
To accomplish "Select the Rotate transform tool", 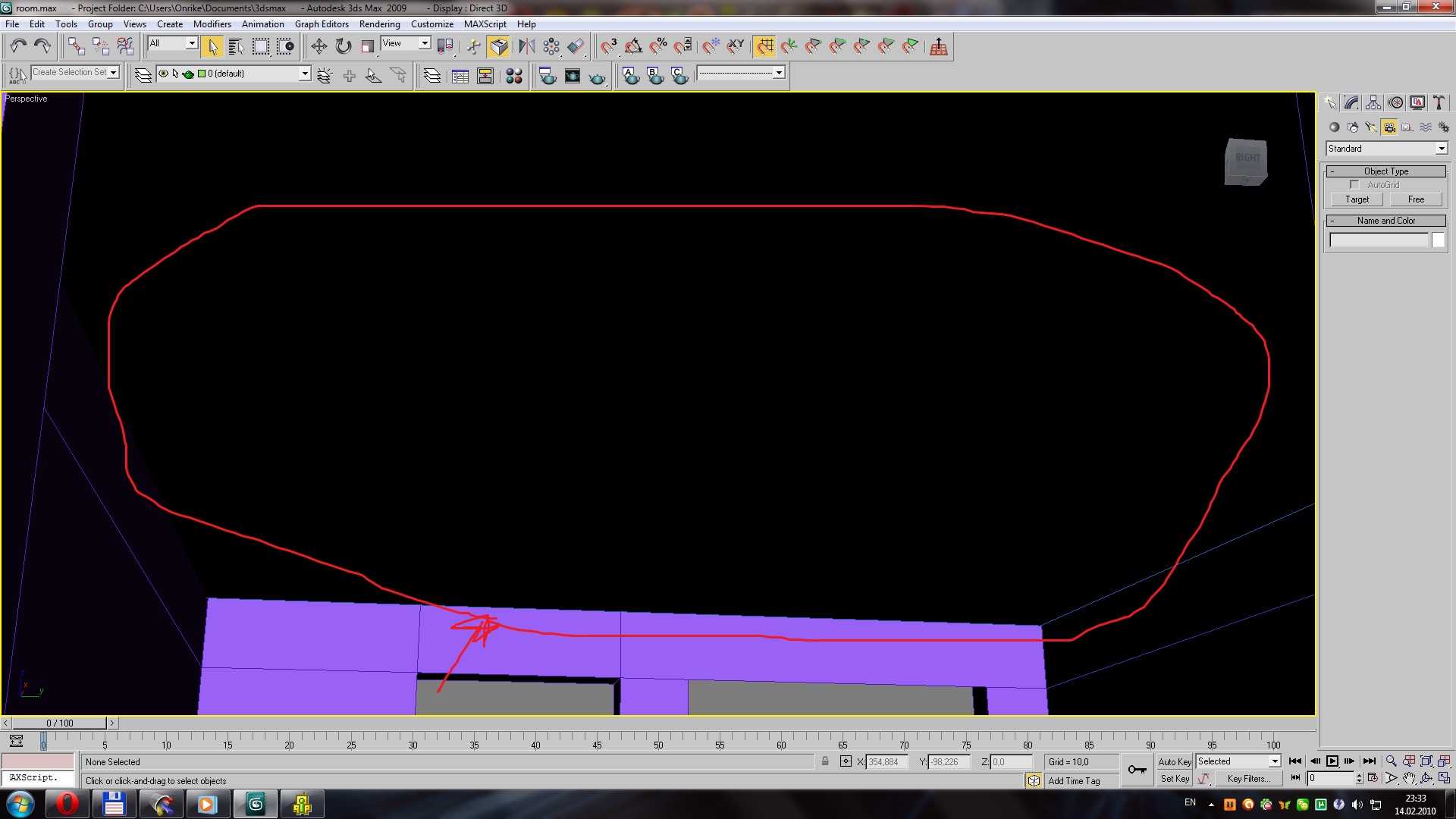I will pos(344,47).
